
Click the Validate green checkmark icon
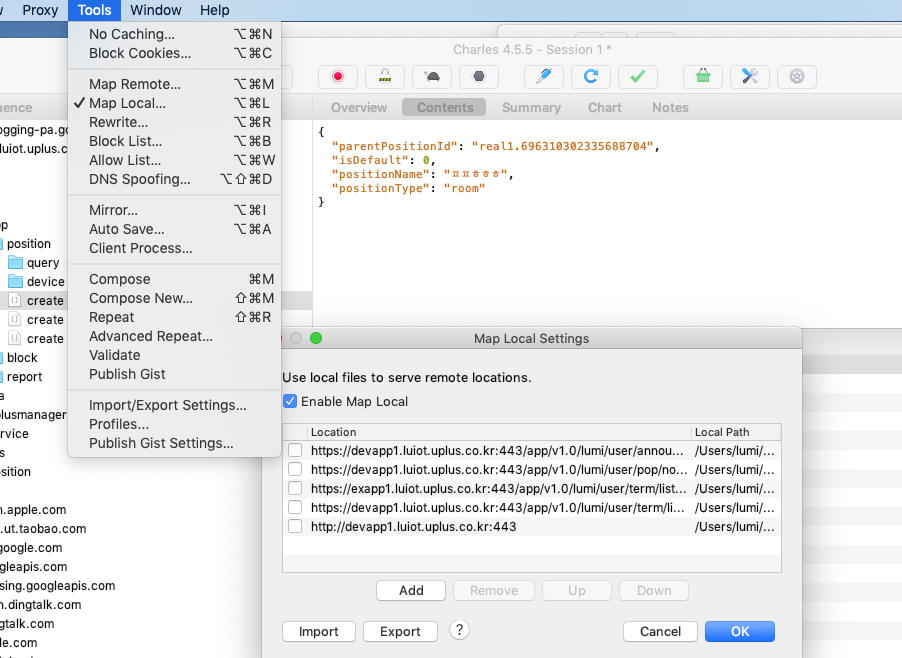pos(638,76)
